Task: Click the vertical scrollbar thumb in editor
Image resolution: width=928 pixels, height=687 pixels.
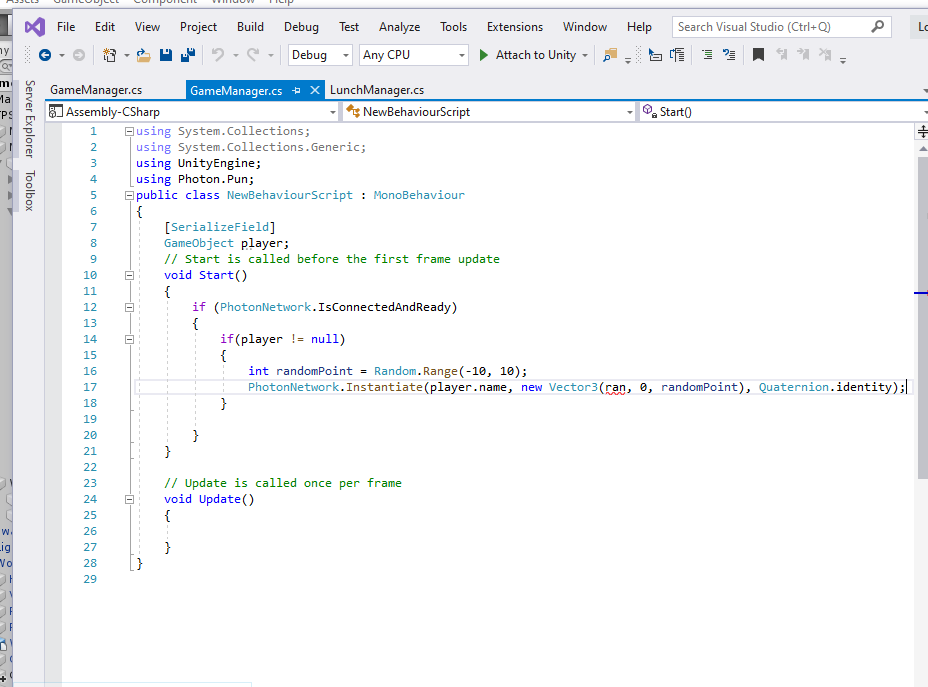Action: point(922,317)
